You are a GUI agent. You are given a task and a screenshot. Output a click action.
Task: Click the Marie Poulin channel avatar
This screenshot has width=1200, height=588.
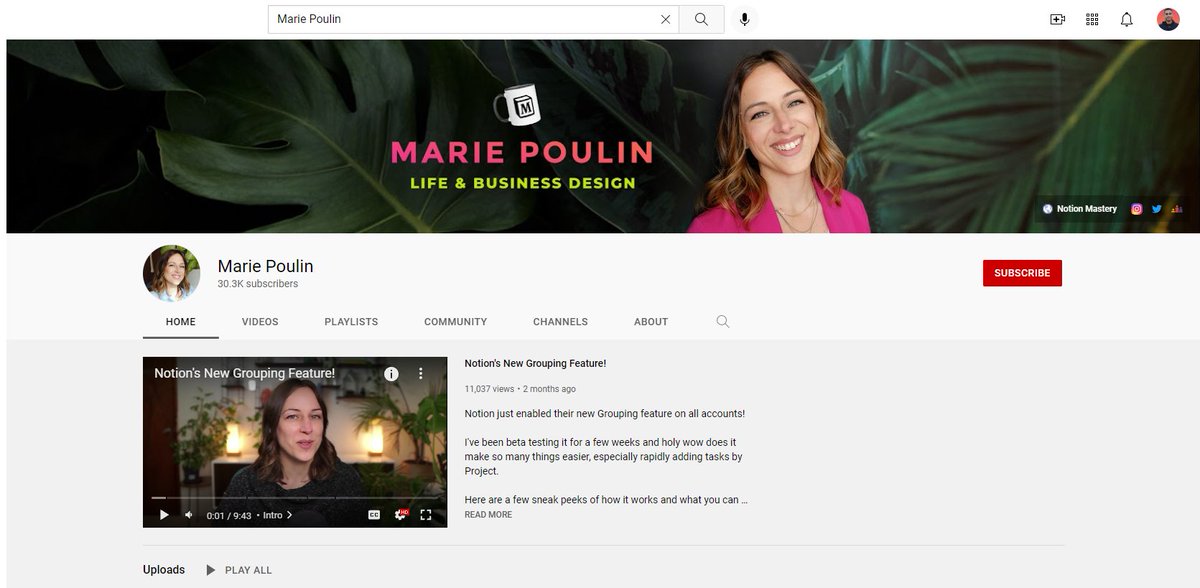pos(171,273)
